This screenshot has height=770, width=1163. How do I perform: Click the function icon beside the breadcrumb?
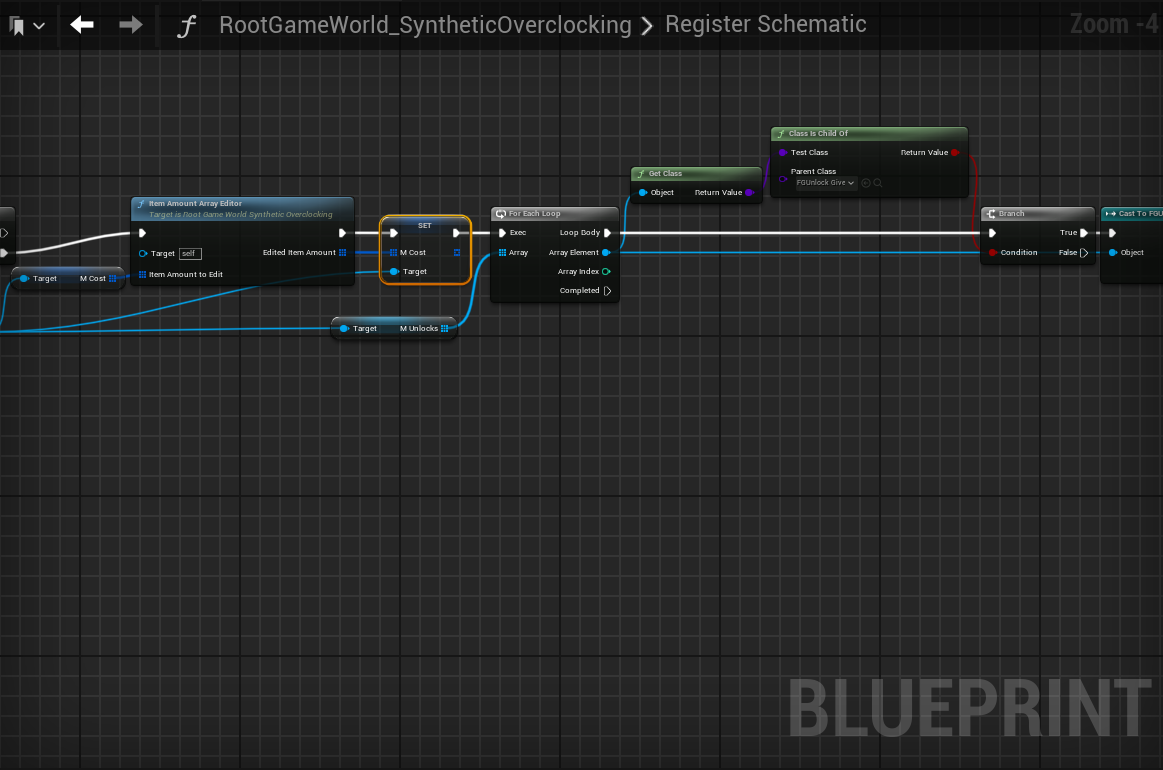coord(186,27)
